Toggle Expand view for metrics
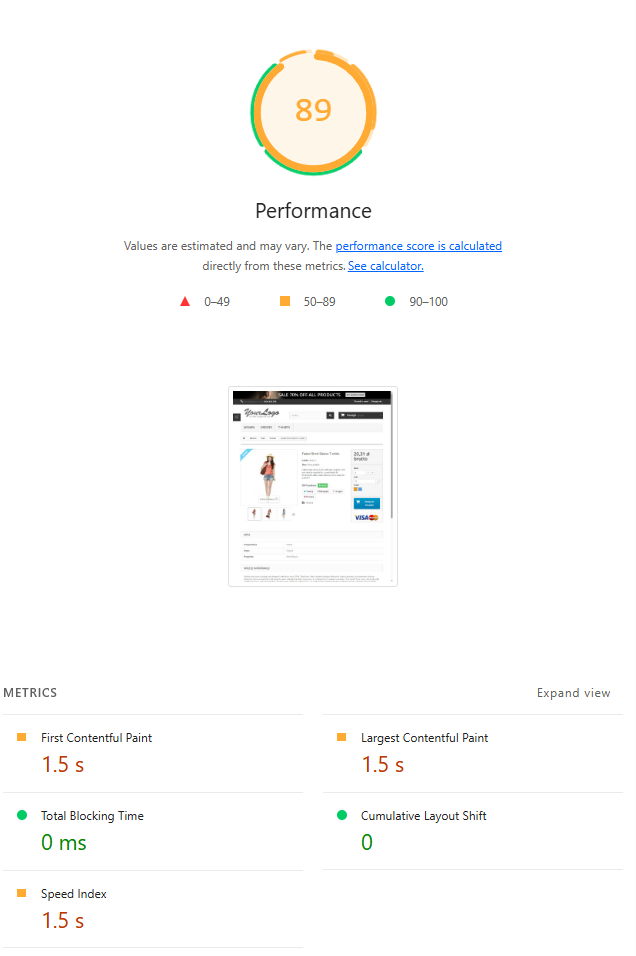This screenshot has height=956, width=636. (573, 693)
